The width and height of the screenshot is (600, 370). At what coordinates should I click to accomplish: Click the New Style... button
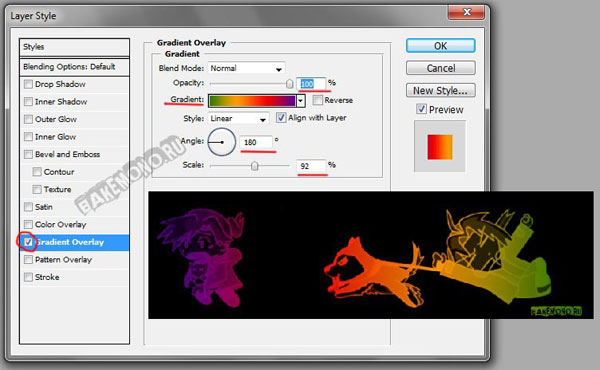(440, 91)
